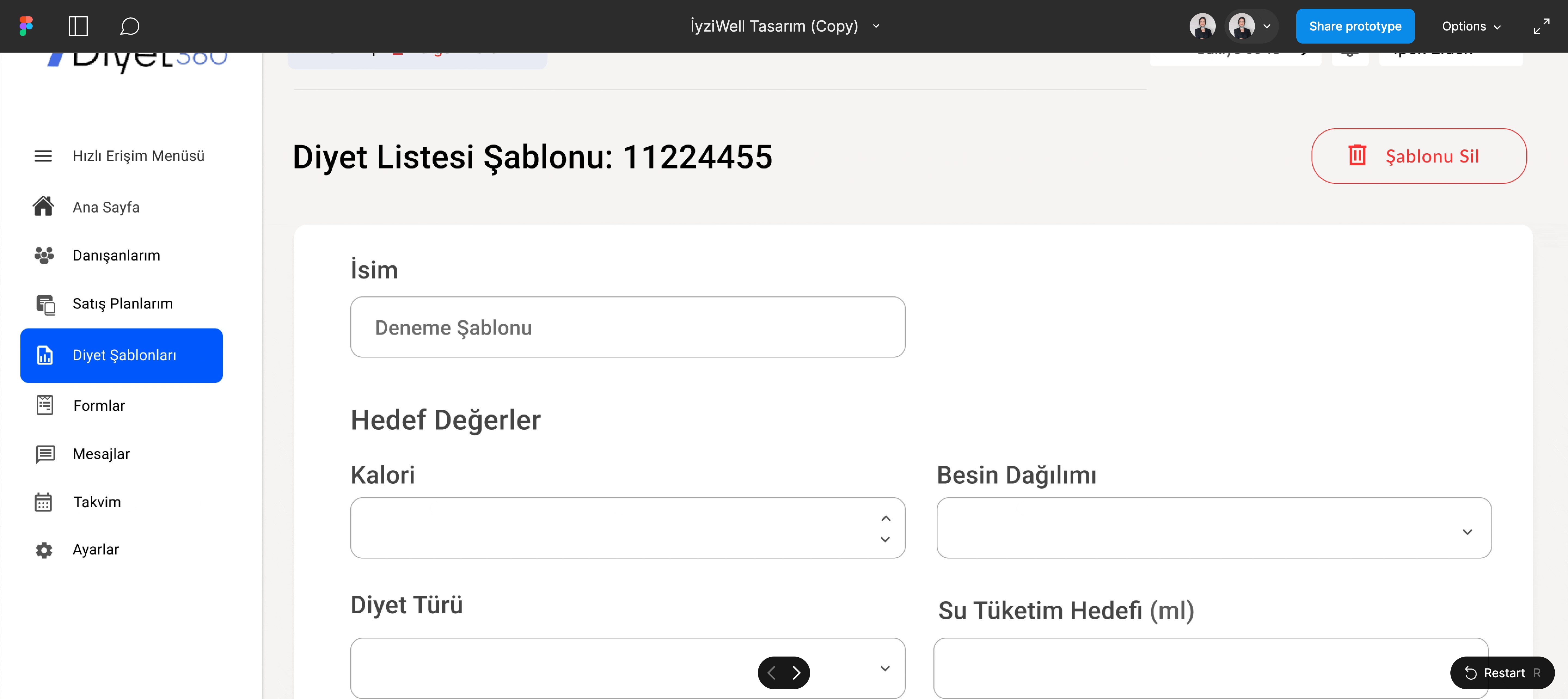Click the gear icon next to Ayarlar
Viewport: 1568px width, 699px height.
click(44, 550)
